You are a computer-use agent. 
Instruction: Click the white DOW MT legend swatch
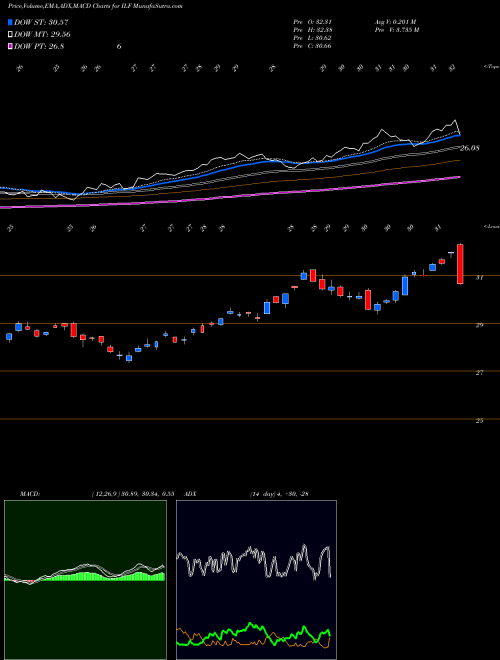pyautogui.click(x=11, y=35)
